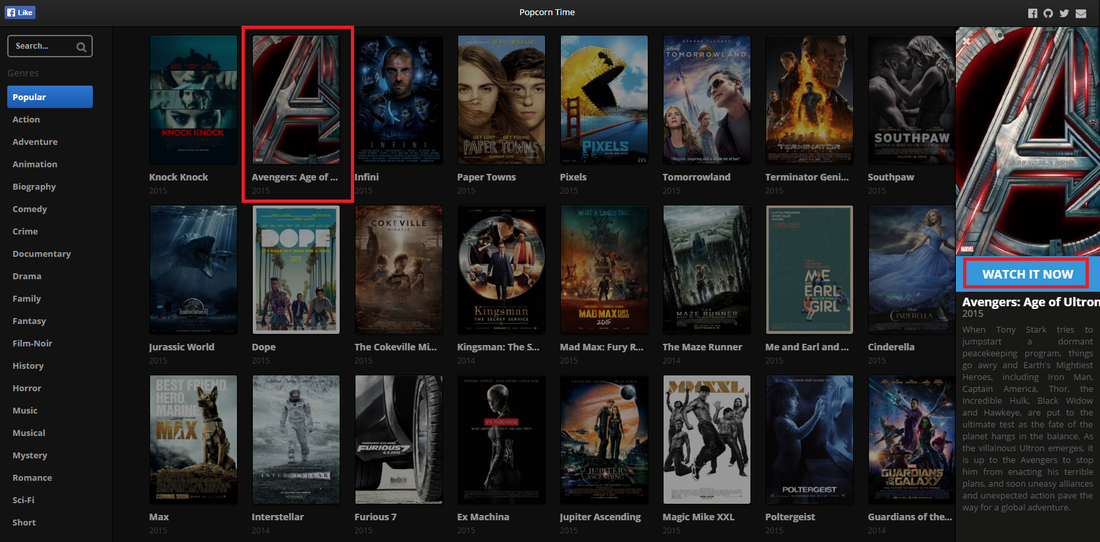Open the Pixels movie poster
1100x542 pixels.
coord(604,100)
